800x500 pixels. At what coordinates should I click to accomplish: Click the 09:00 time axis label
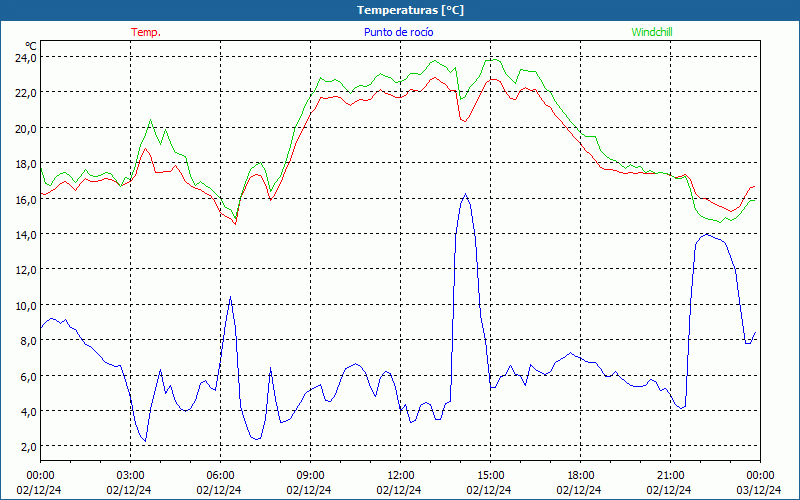coord(310,476)
